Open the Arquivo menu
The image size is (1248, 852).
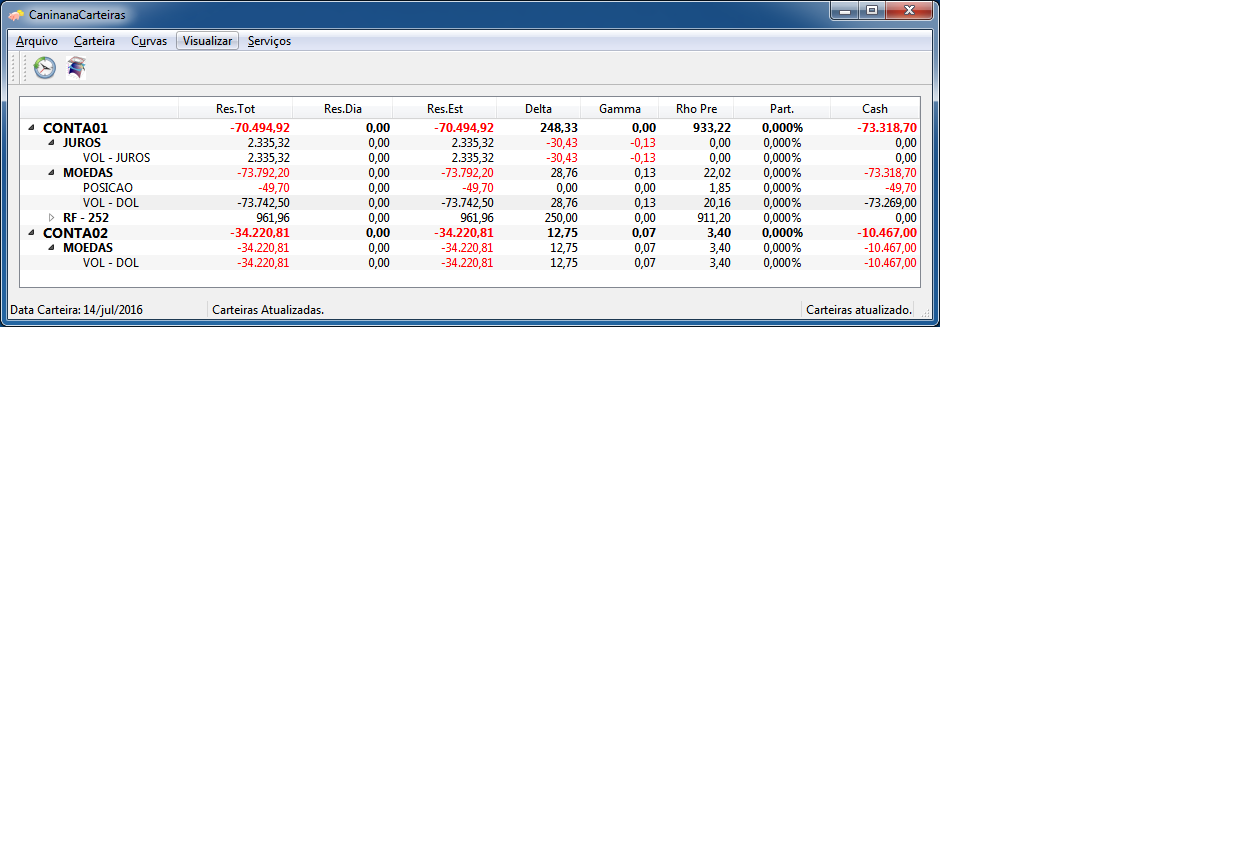37,41
